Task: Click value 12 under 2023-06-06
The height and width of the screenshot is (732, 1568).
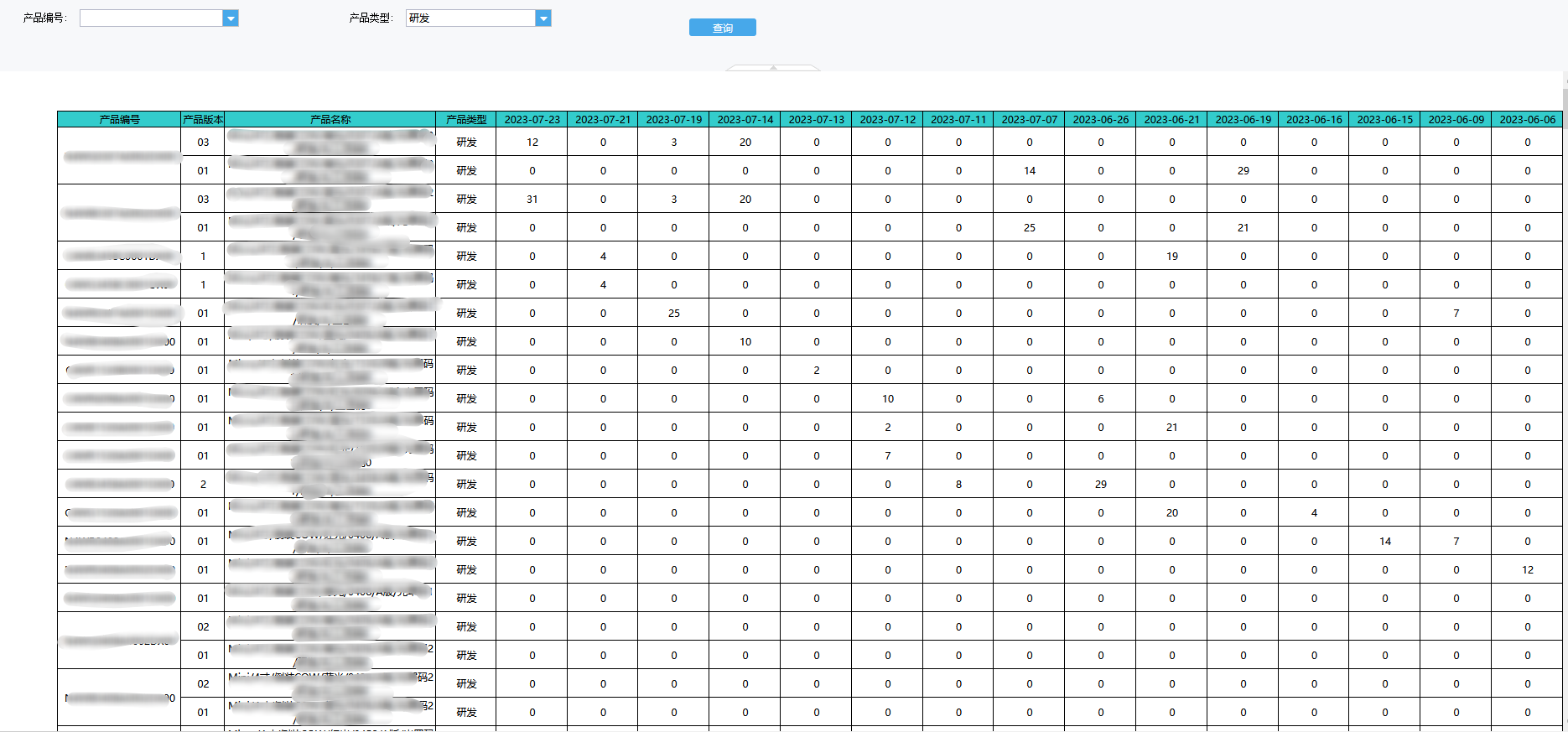Action: point(1528,569)
